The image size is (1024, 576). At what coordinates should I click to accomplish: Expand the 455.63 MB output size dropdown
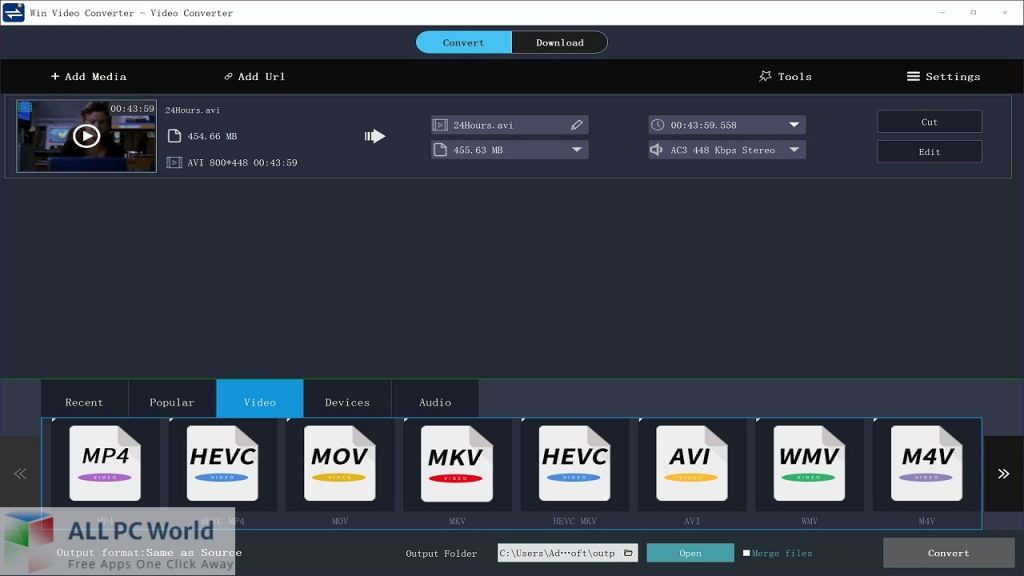click(576, 150)
